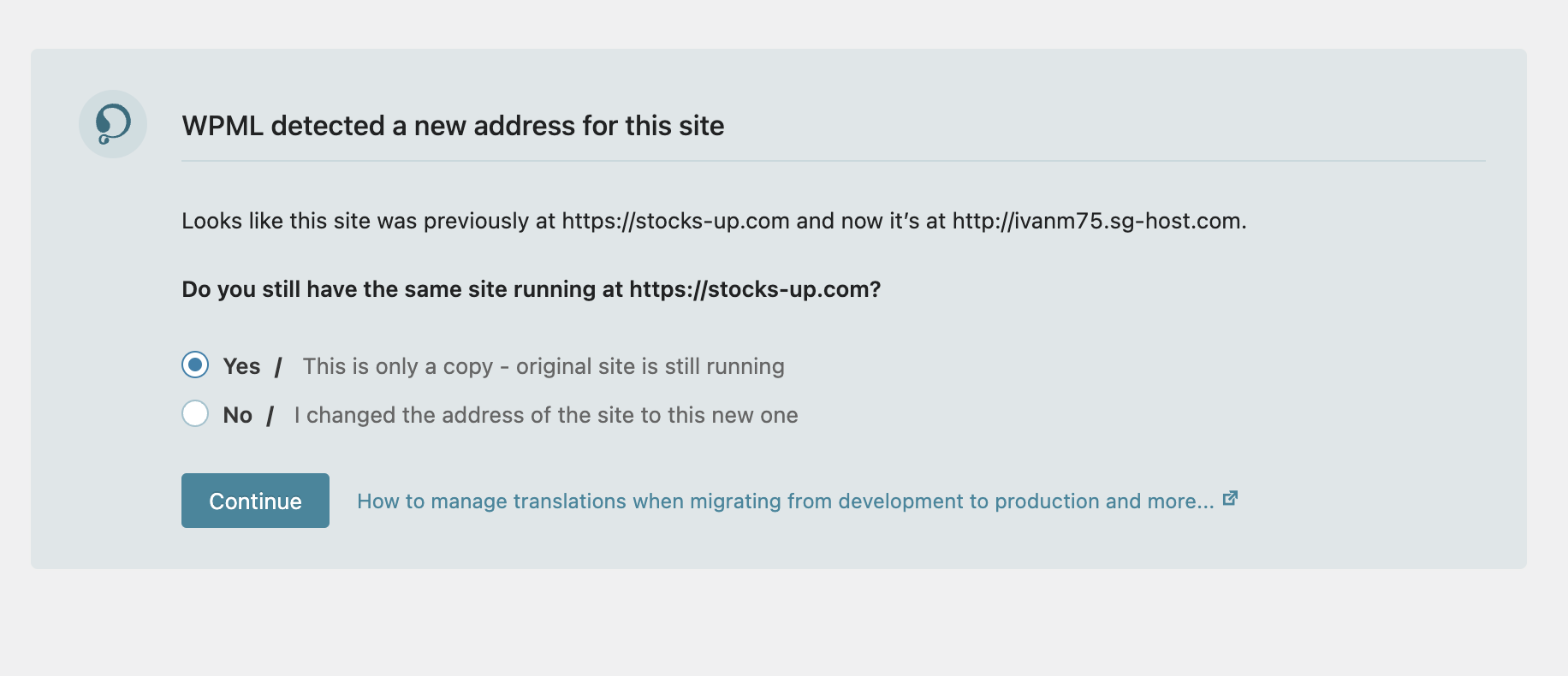Click 'This is only a copy' option text
Screen dimensions: 1568x676
pyautogui.click(x=543, y=366)
